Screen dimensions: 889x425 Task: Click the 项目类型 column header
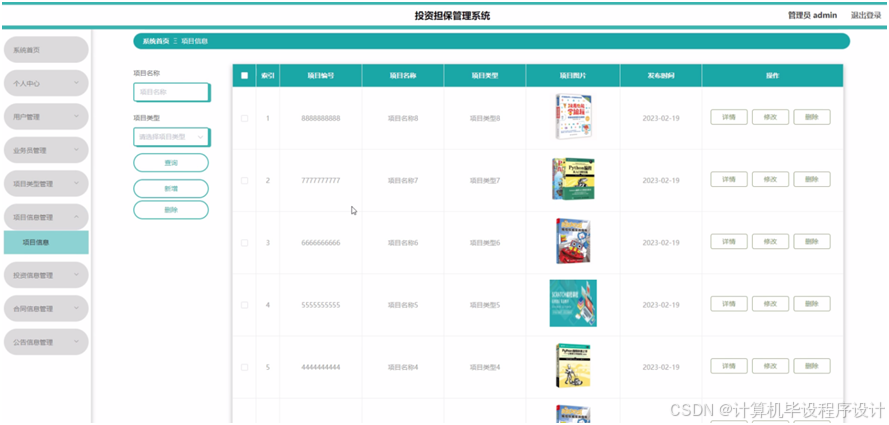tap(485, 75)
